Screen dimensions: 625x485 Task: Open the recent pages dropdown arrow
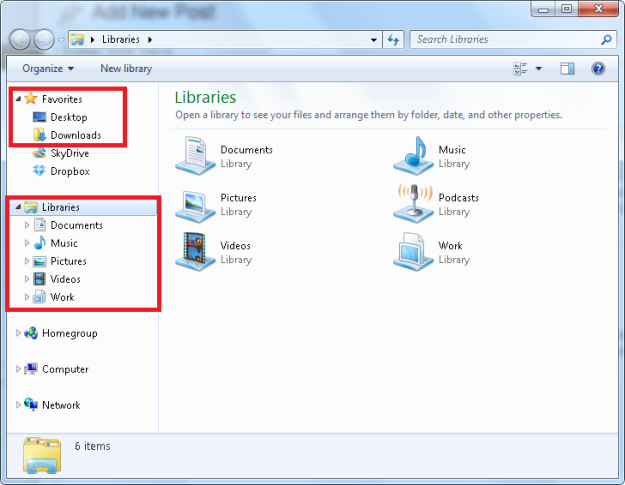[61, 40]
